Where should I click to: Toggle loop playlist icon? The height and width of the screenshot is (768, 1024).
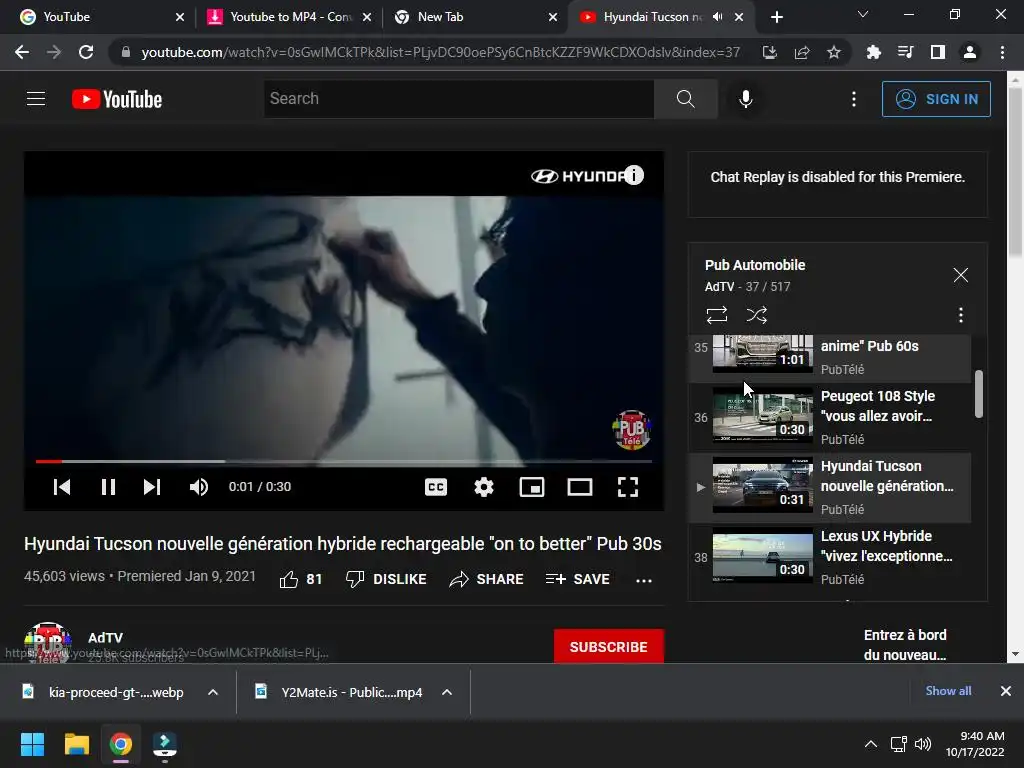[717, 315]
